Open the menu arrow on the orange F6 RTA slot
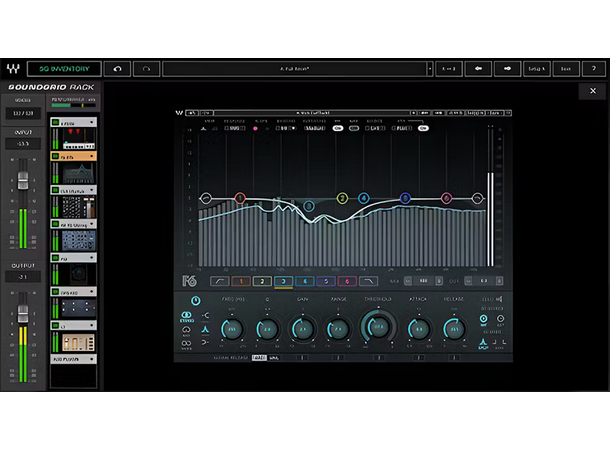The image size is (610, 450). pyautogui.click(x=92, y=157)
